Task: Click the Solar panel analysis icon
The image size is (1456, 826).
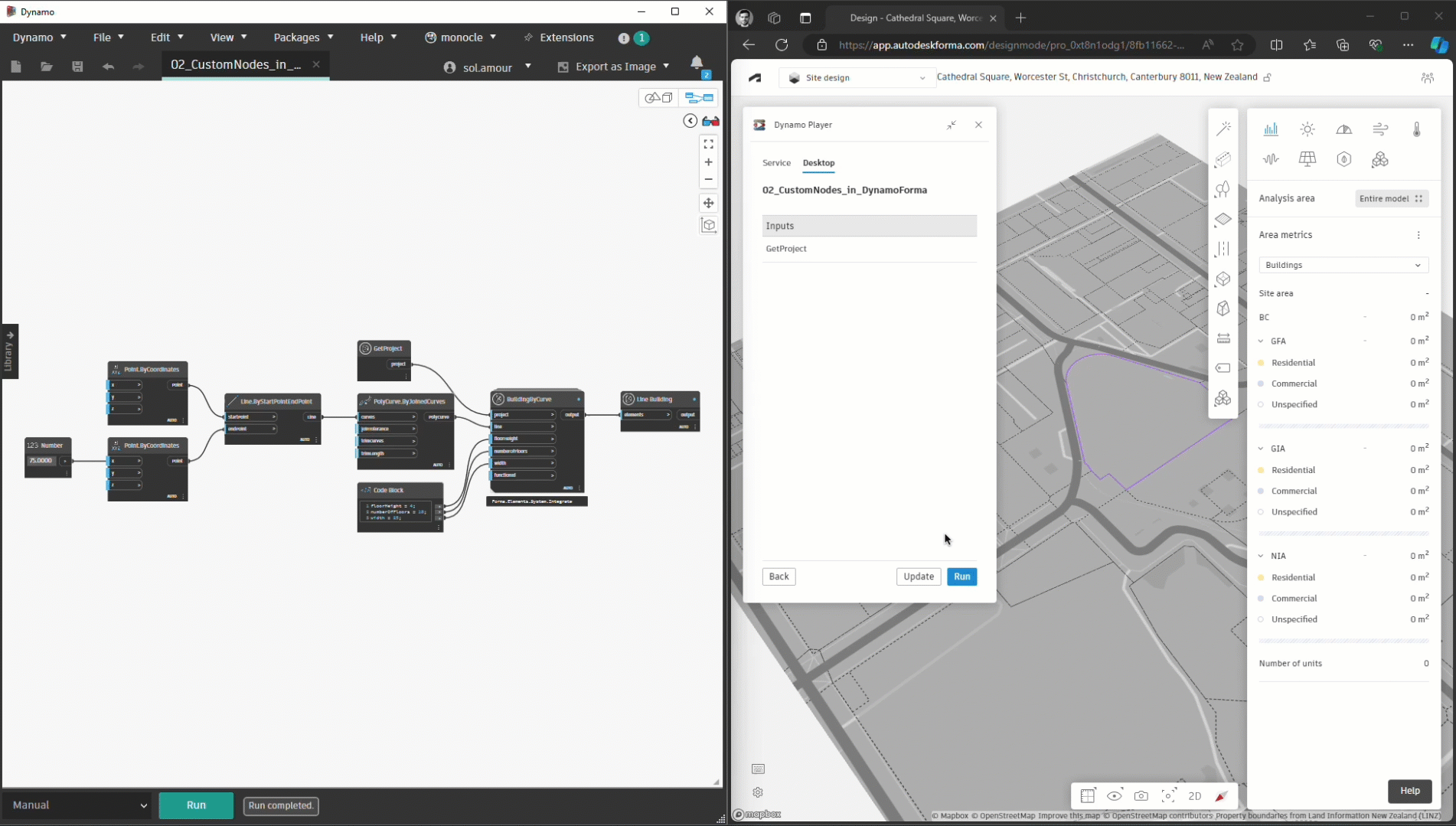Action: point(1307,159)
